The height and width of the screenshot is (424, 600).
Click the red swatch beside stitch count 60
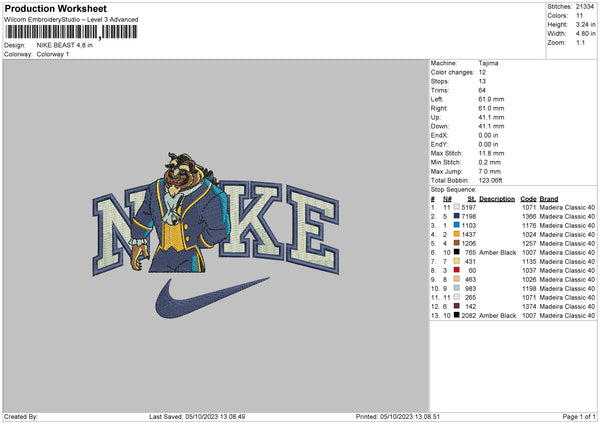457,270
